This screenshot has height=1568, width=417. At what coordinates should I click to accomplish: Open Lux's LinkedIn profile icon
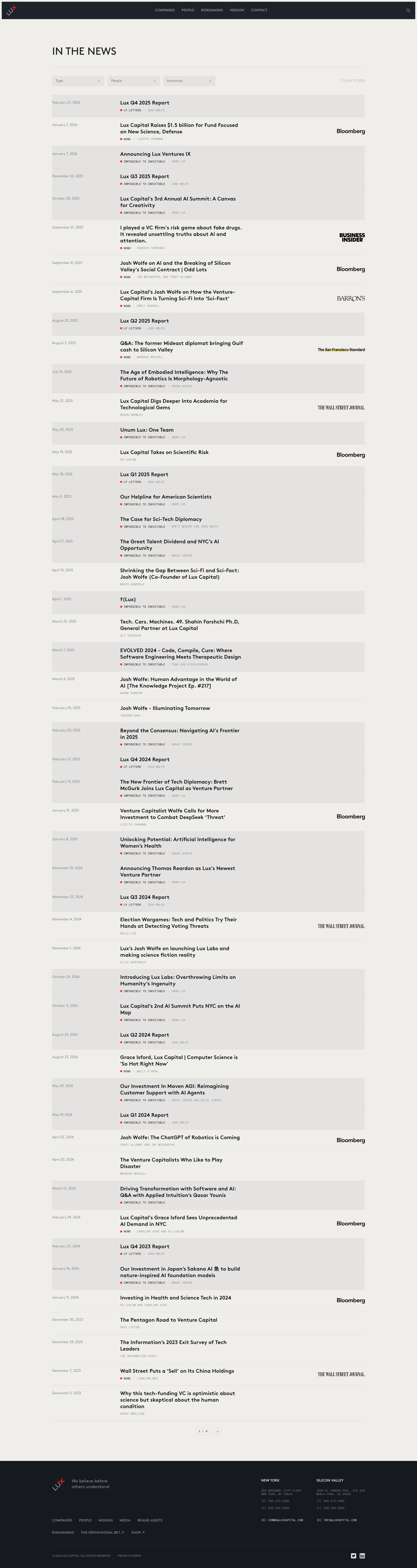click(x=362, y=1556)
